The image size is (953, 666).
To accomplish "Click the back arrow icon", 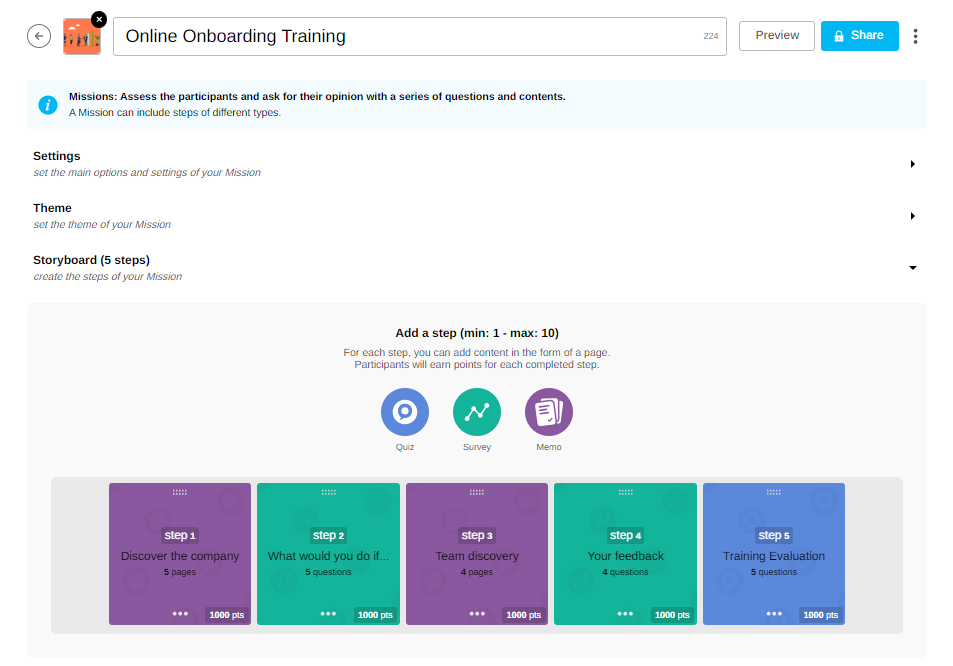I will point(38,36).
